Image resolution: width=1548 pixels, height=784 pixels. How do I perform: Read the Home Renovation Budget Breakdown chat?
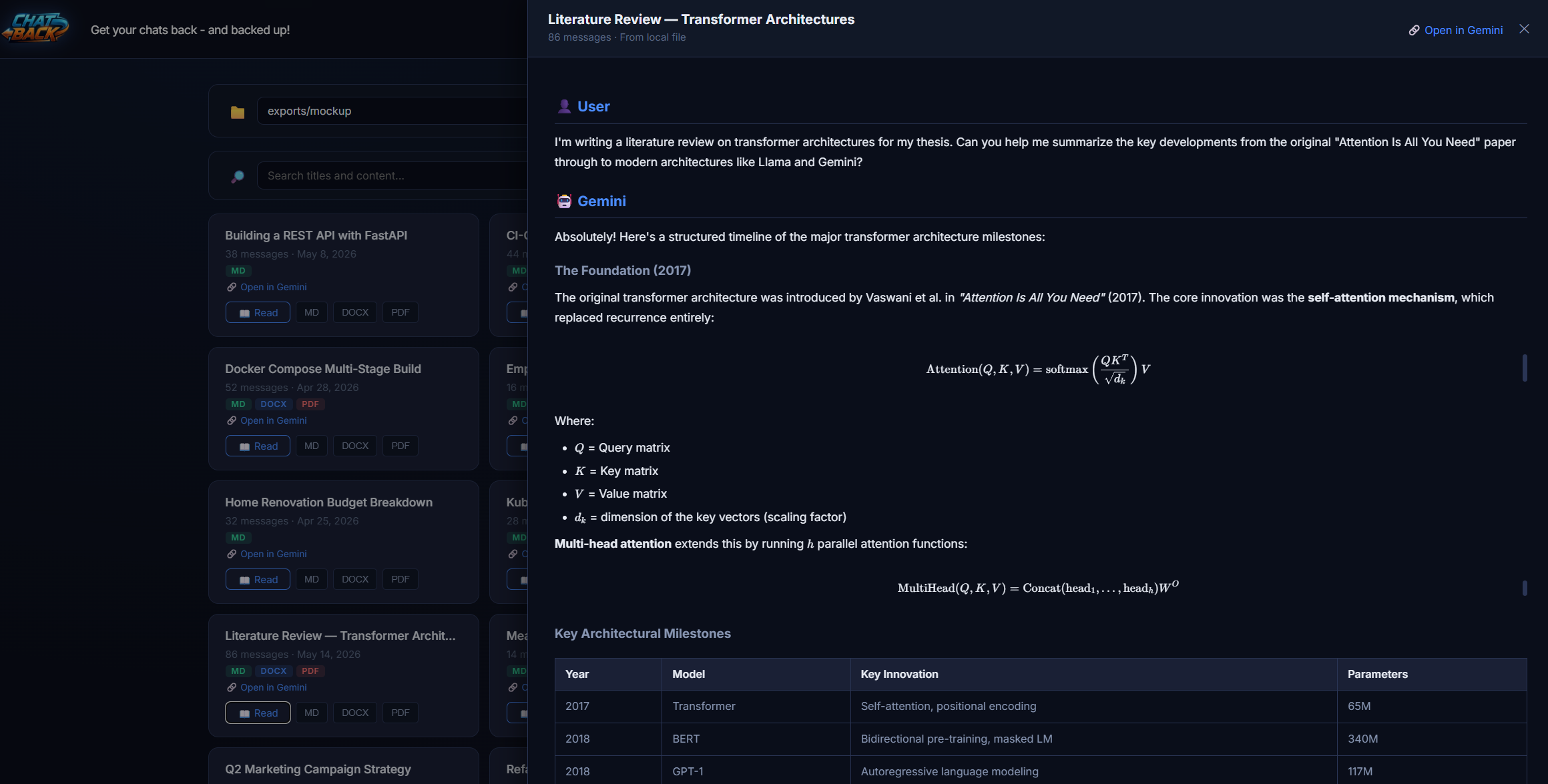(x=258, y=579)
